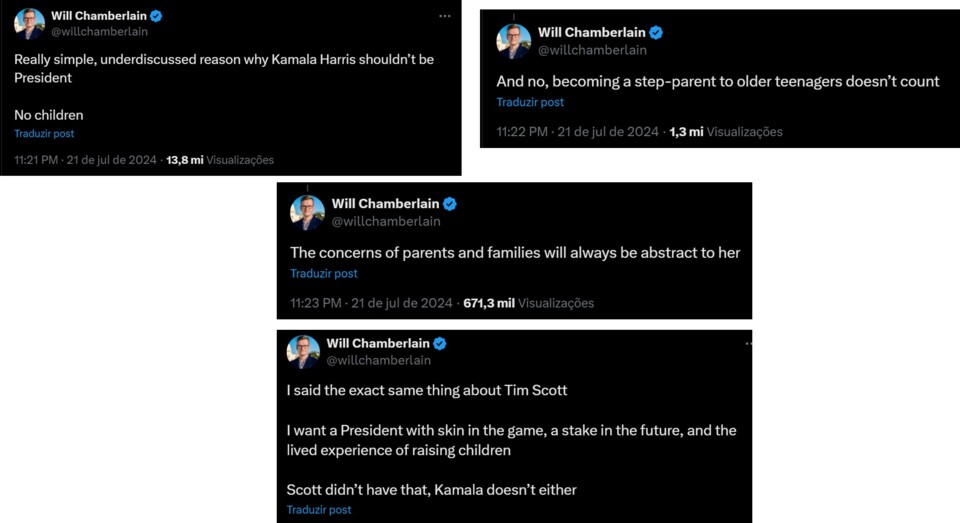Click the verified badge on the Tim Scott tweet

pos(439,344)
